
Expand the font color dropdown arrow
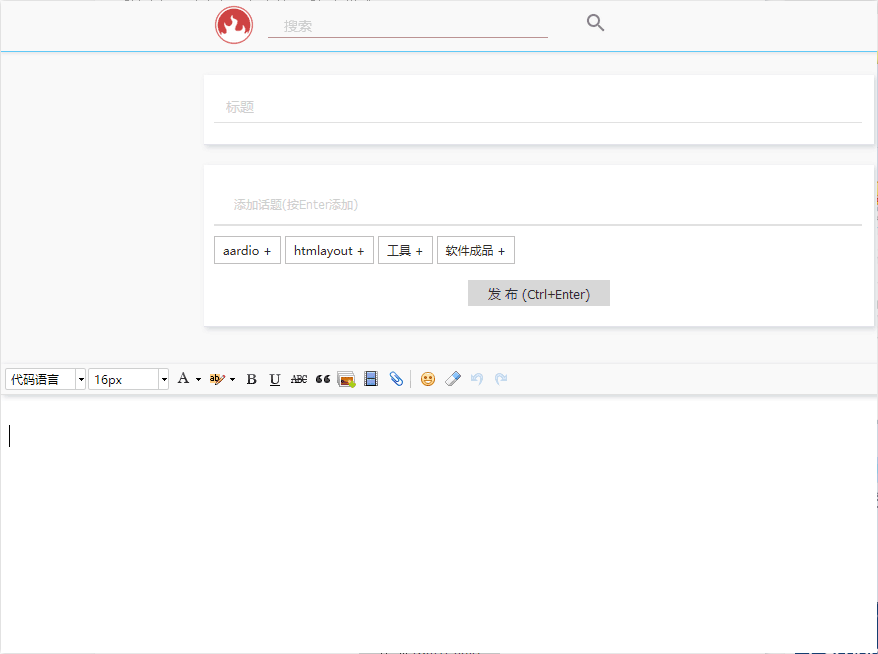198,380
